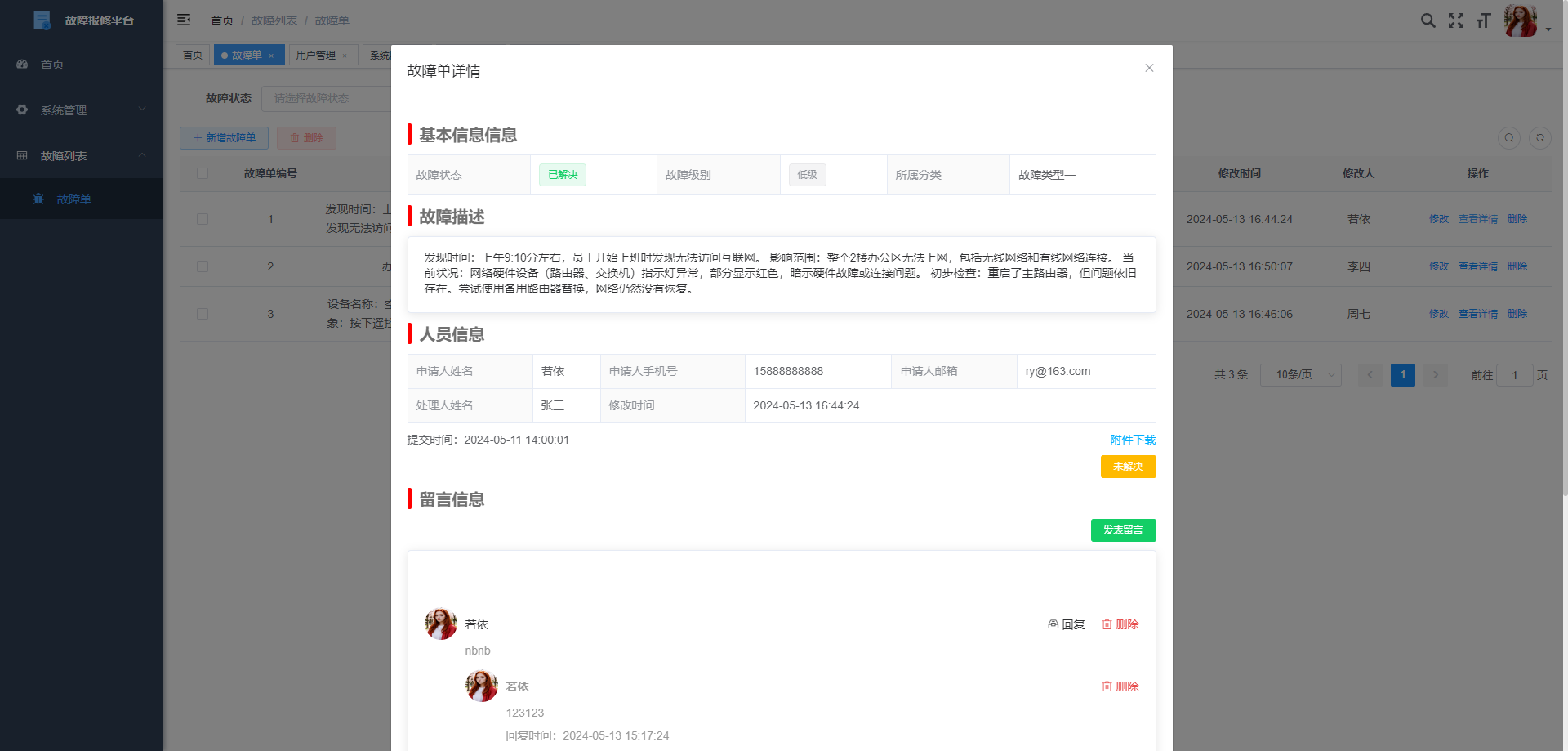Close the 故障单详情 dialog
Image resolution: width=1568 pixels, height=751 pixels.
(x=1149, y=68)
